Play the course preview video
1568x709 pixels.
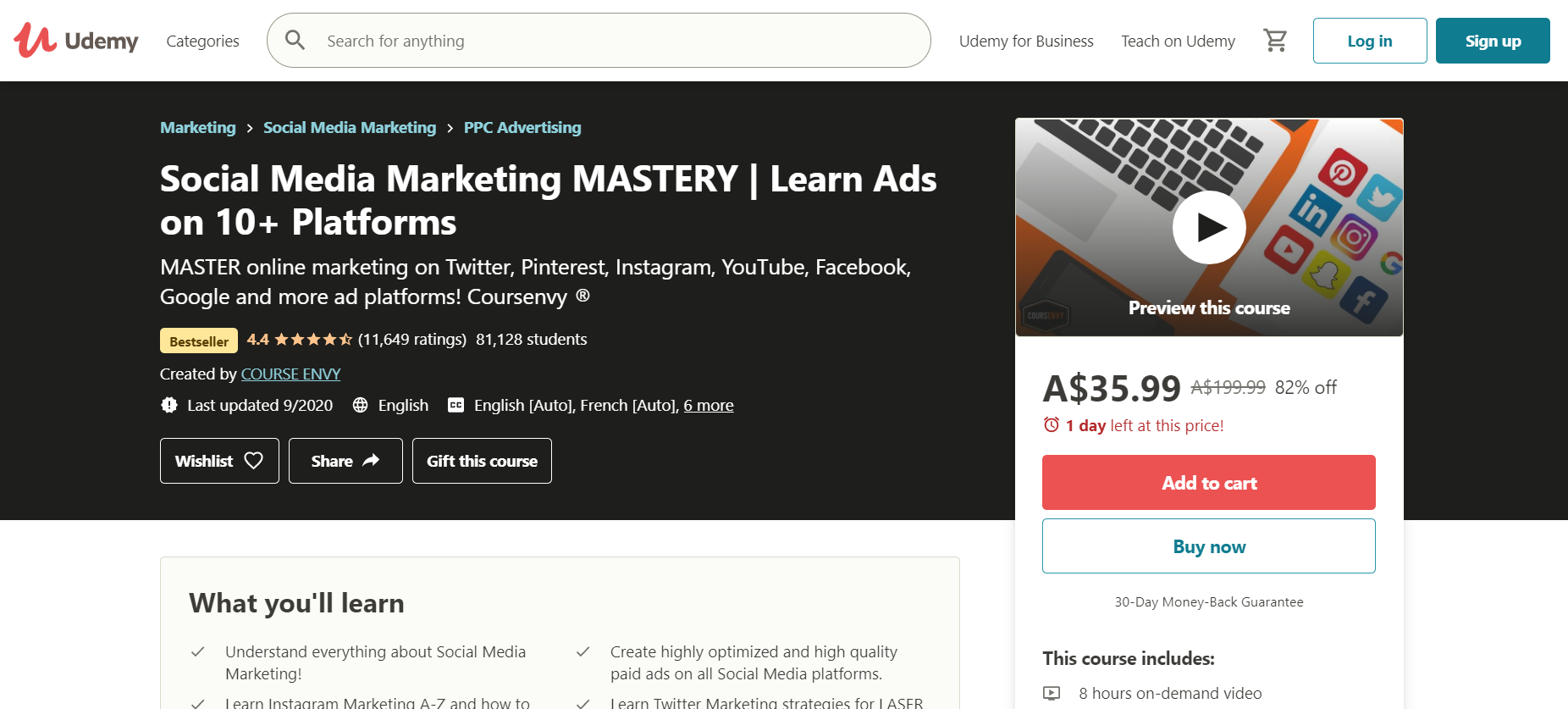point(1208,227)
